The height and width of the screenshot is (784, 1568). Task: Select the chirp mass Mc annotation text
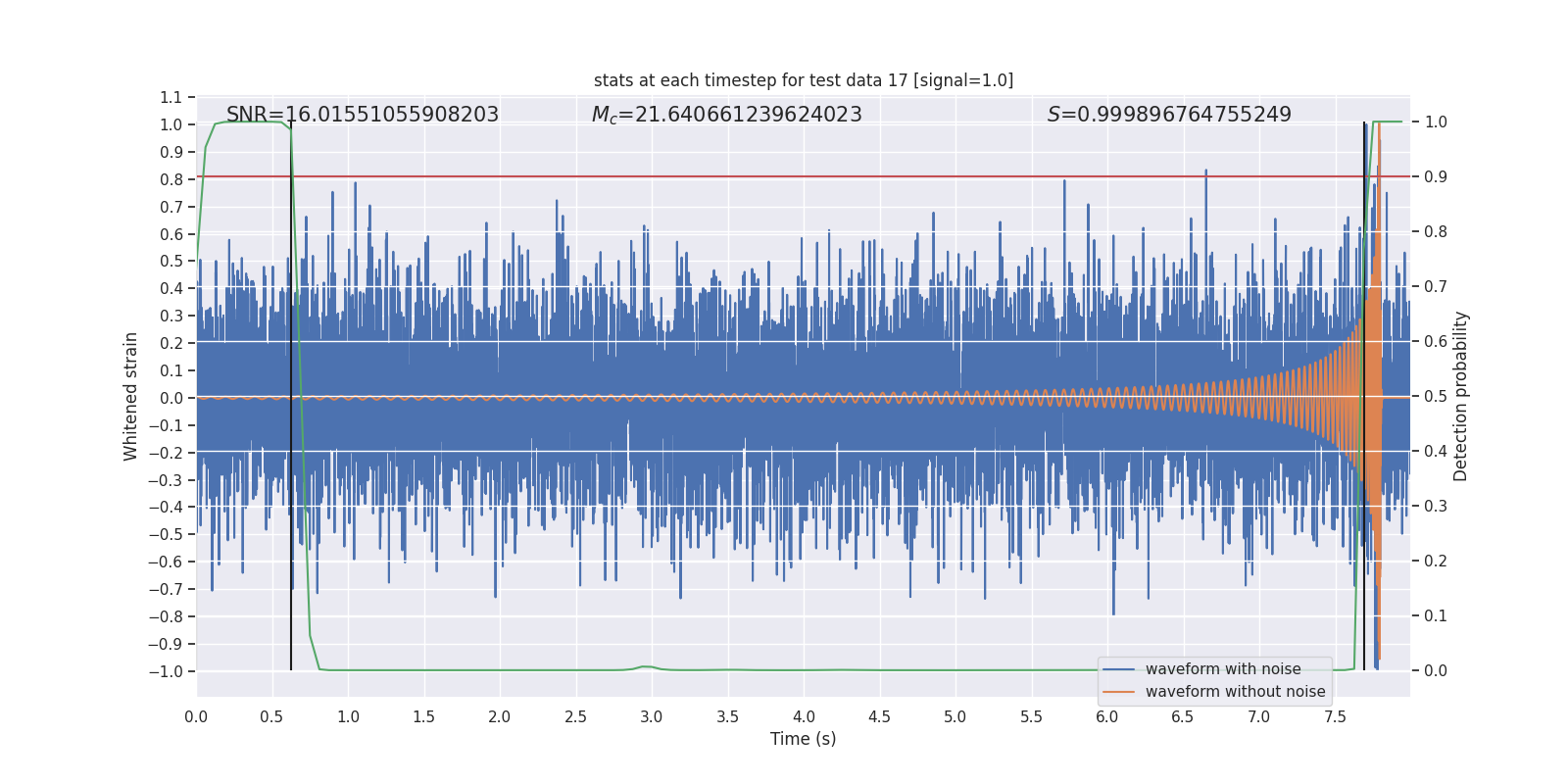point(726,115)
